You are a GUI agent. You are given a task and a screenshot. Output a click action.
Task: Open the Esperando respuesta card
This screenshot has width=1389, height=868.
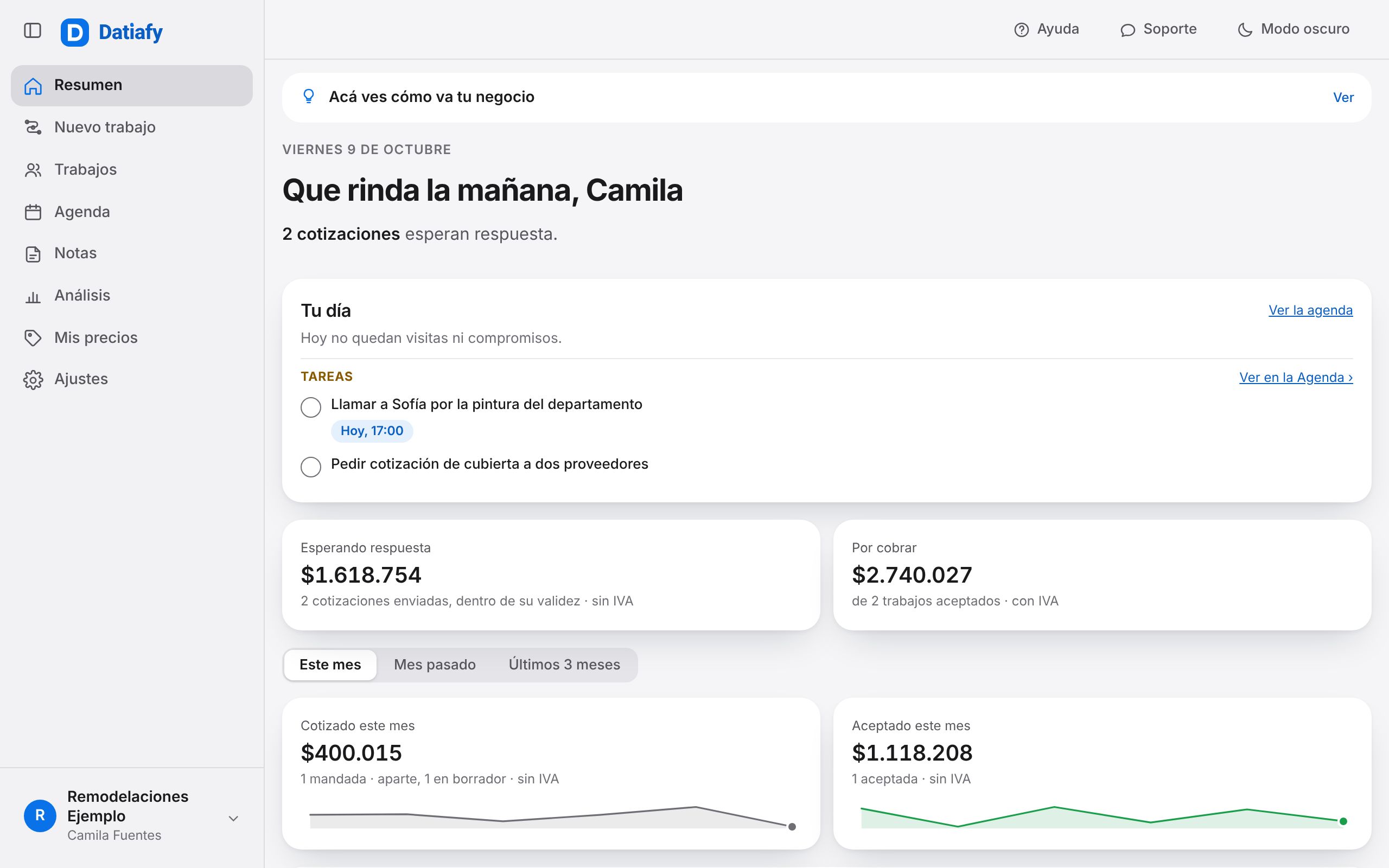(x=551, y=575)
